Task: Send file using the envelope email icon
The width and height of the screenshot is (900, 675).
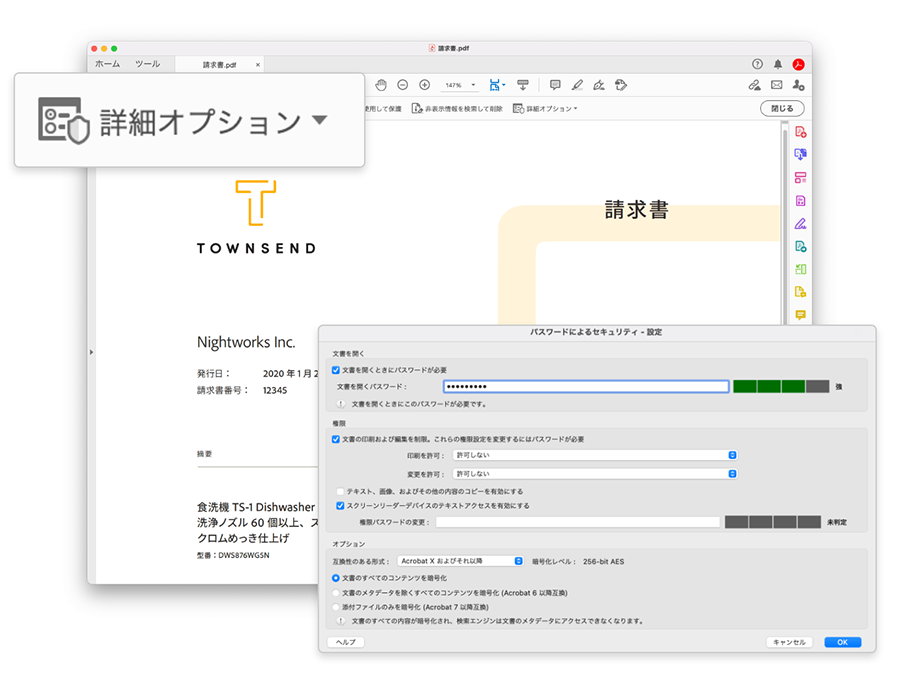Action: click(776, 85)
